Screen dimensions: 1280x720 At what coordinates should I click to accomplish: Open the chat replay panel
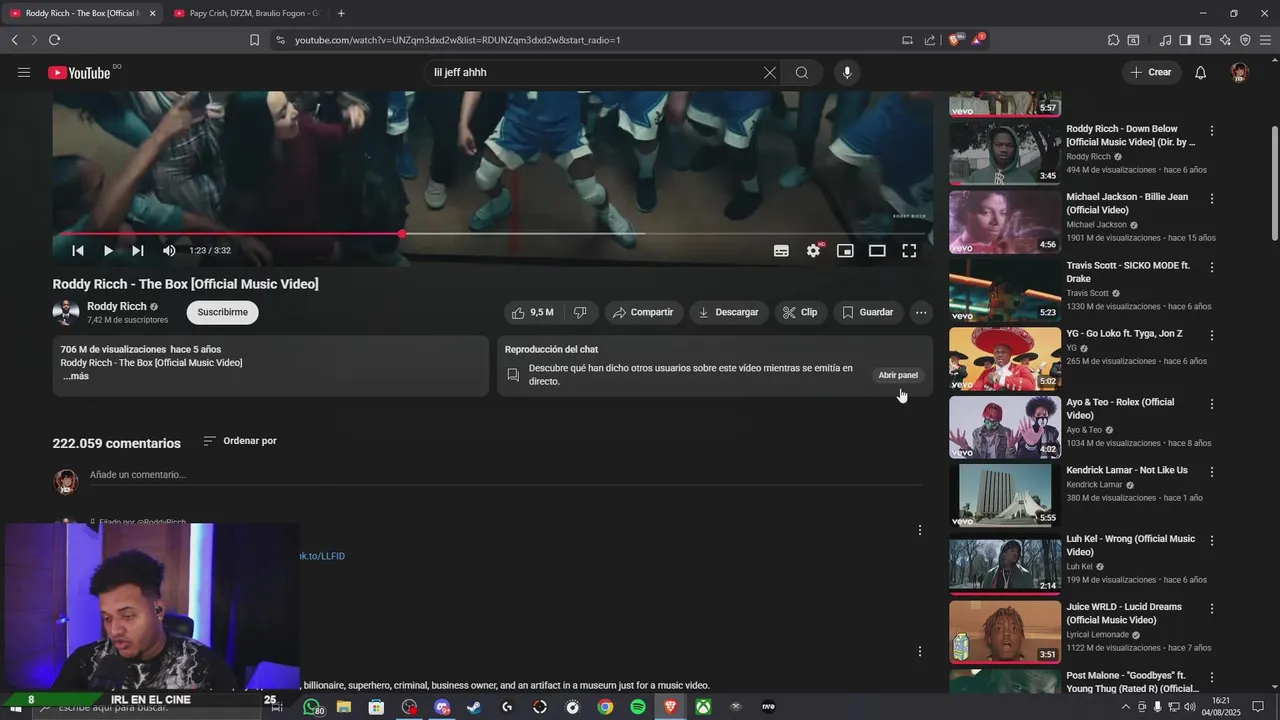898,375
